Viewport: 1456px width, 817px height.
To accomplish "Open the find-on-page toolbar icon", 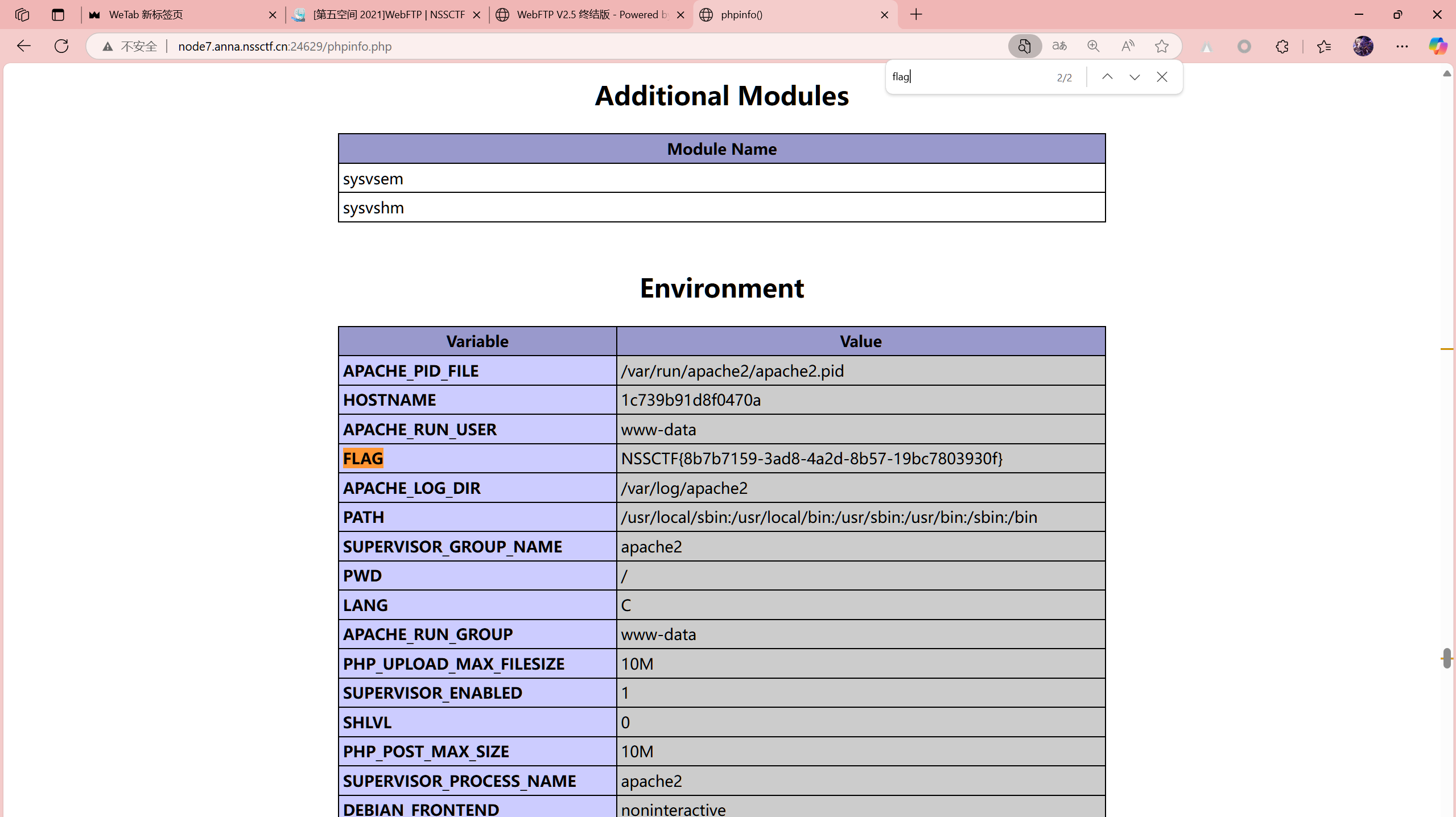I will click(1024, 46).
